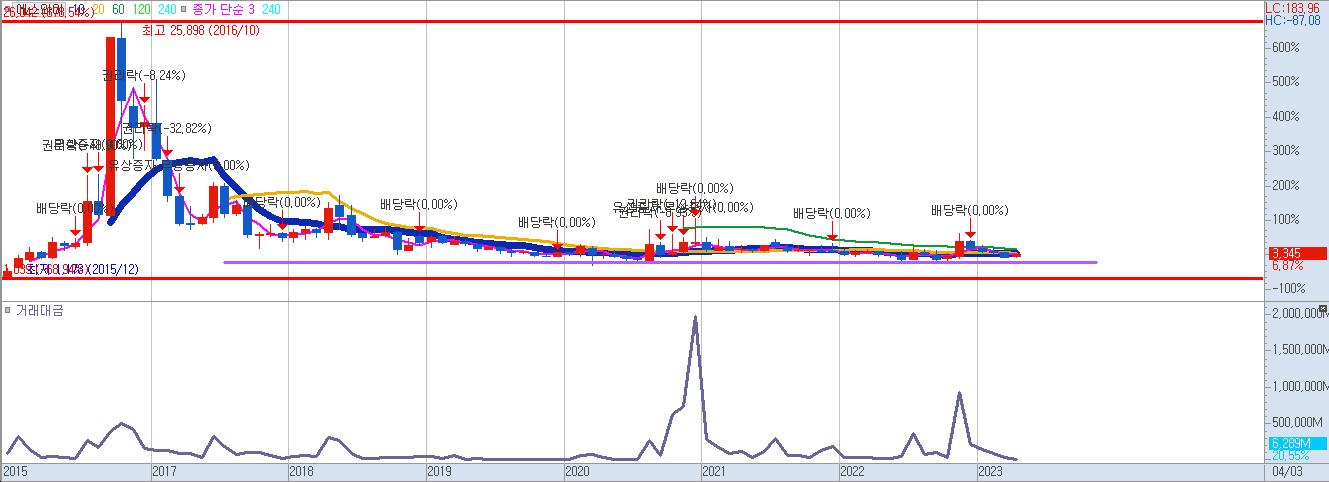Click the 권리락(-8,24%) event label

pos(143,75)
